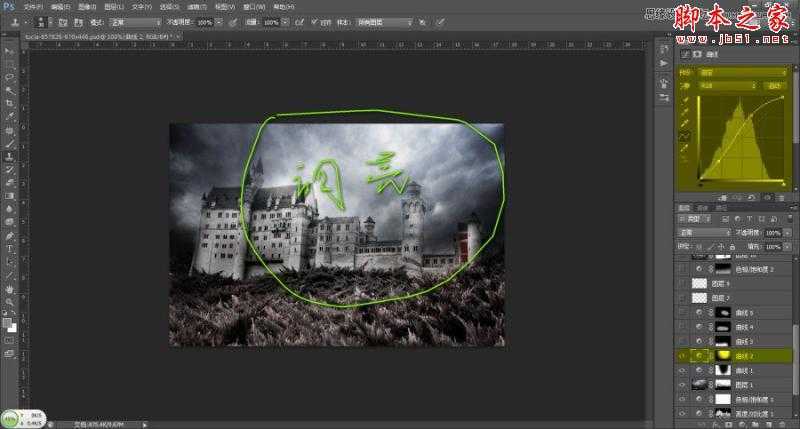Click the foreground color swatch

click(x=7, y=323)
